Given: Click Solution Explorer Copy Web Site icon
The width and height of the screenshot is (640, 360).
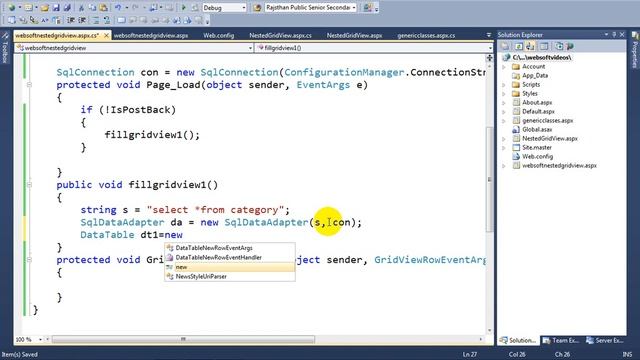Looking at the screenshot, I should pyautogui.click(x=559, y=46).
